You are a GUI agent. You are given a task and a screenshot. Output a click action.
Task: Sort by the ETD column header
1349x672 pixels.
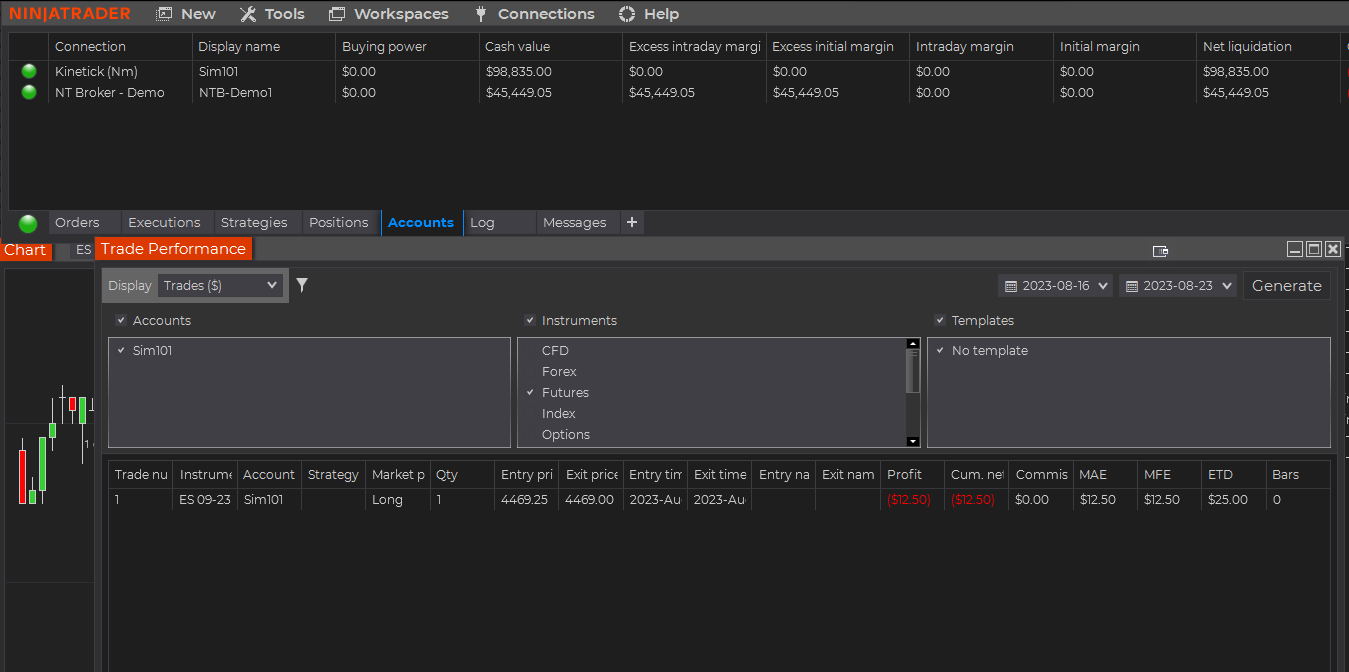click(1233, 474)
